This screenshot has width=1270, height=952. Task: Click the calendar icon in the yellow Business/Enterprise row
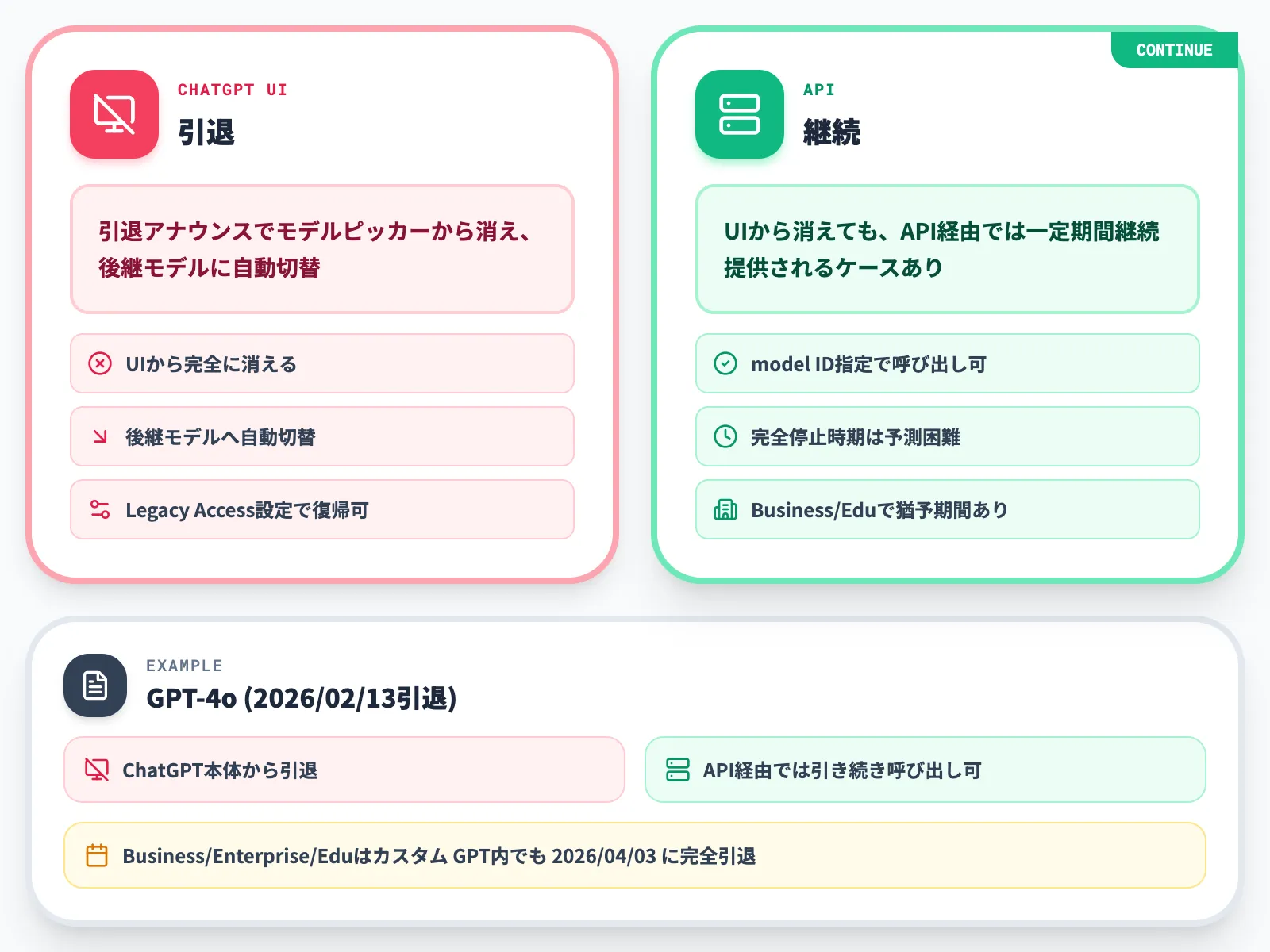coord(97,855)
